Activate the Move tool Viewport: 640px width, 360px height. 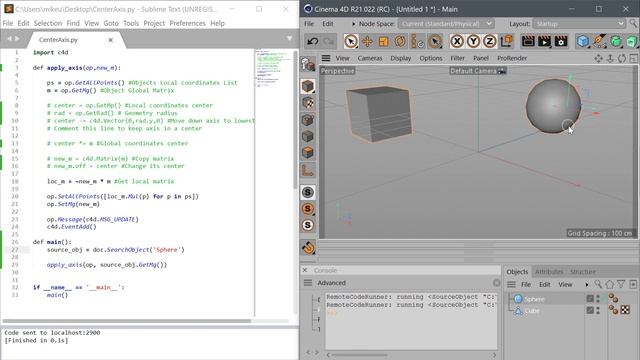[x=367, y=41]
